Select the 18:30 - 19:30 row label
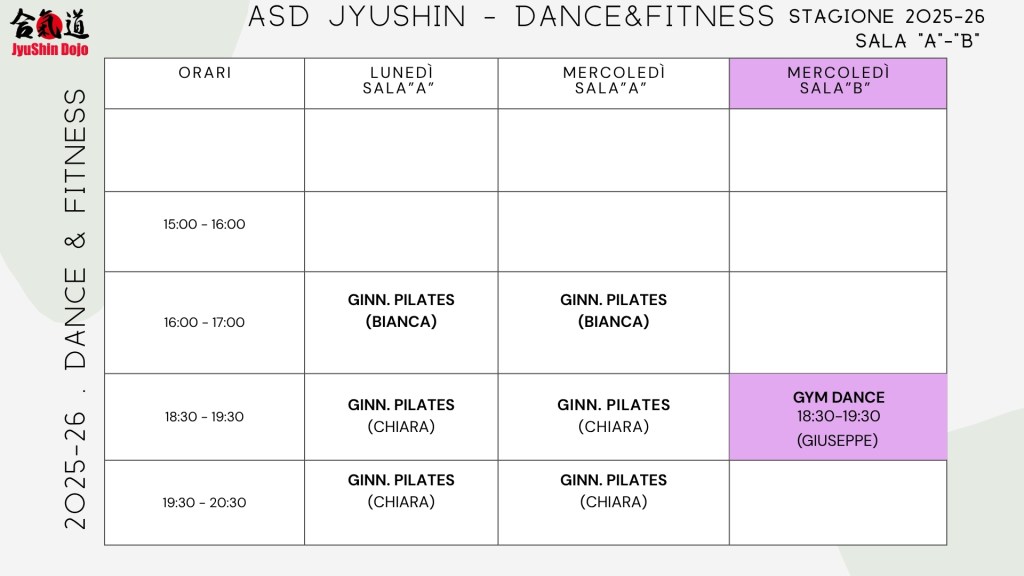This screenshot has height=576, width=1024. click(x=204, y=417)
